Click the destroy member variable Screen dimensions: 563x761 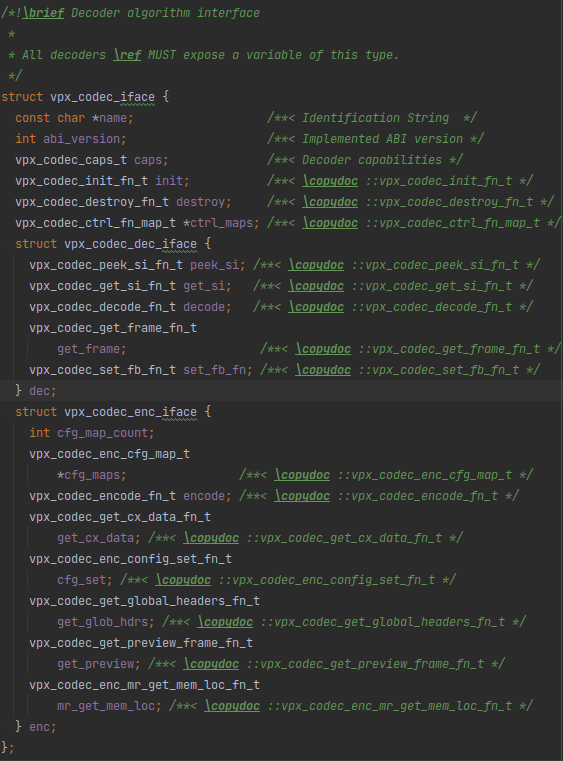(200, 202)
